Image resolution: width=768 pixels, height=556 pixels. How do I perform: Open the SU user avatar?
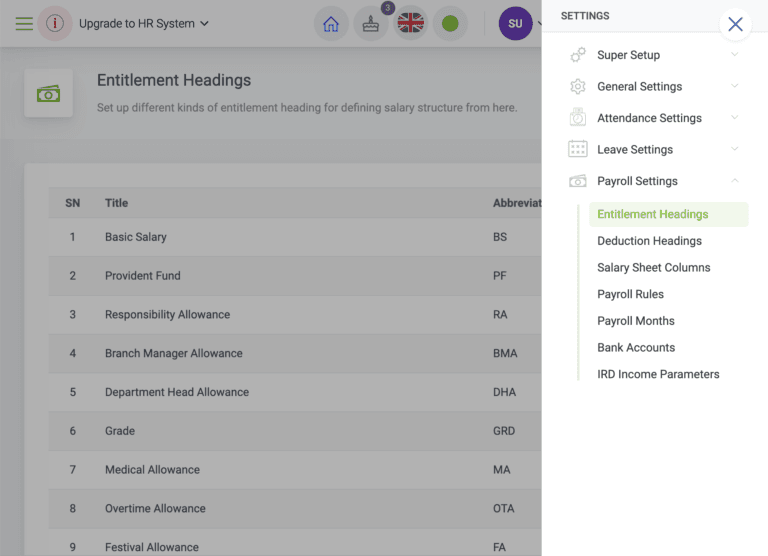click(x=515, y=24)
